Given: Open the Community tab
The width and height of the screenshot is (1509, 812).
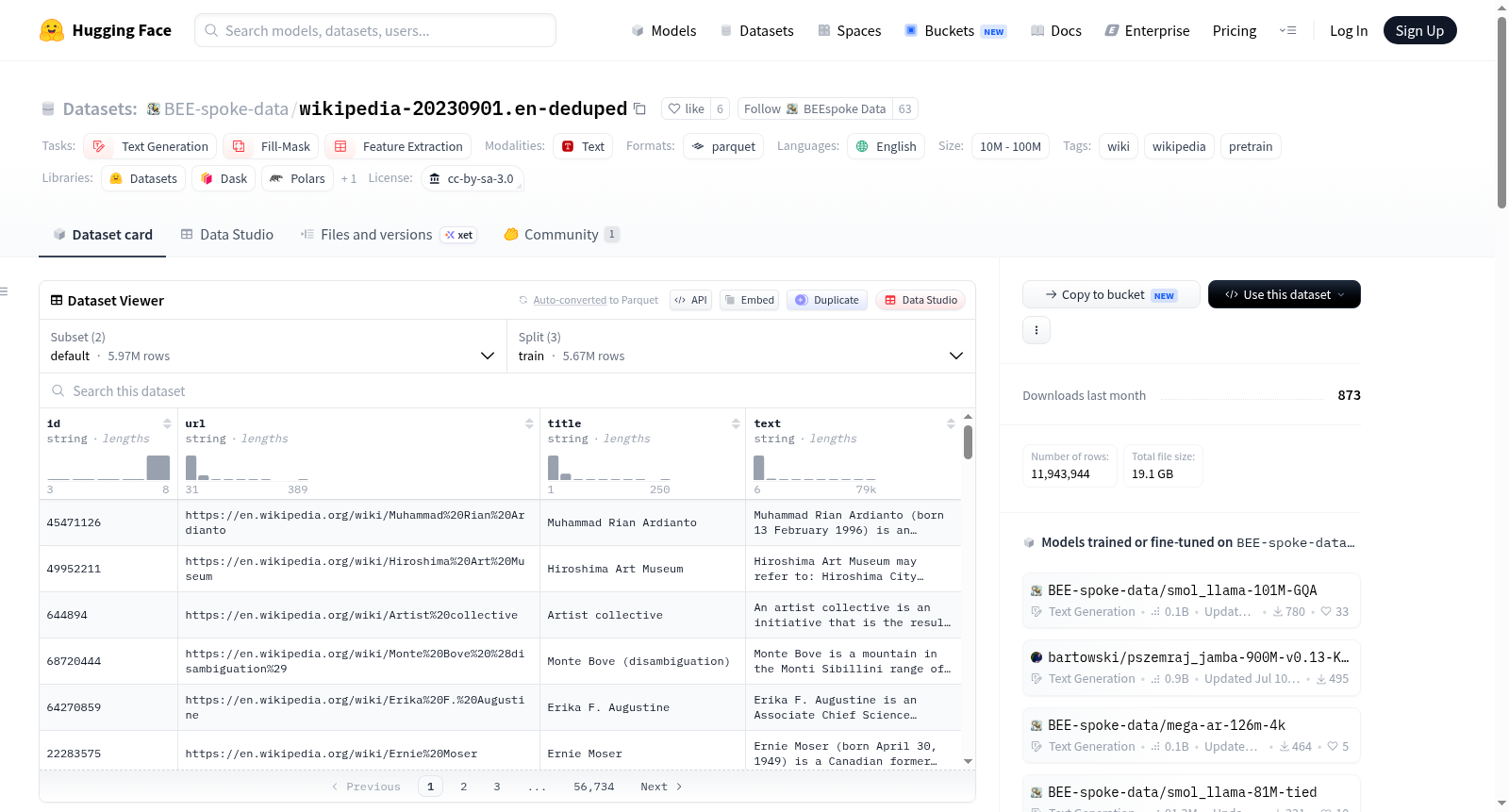Looking at the screenshot, I should tap(561, 235).
